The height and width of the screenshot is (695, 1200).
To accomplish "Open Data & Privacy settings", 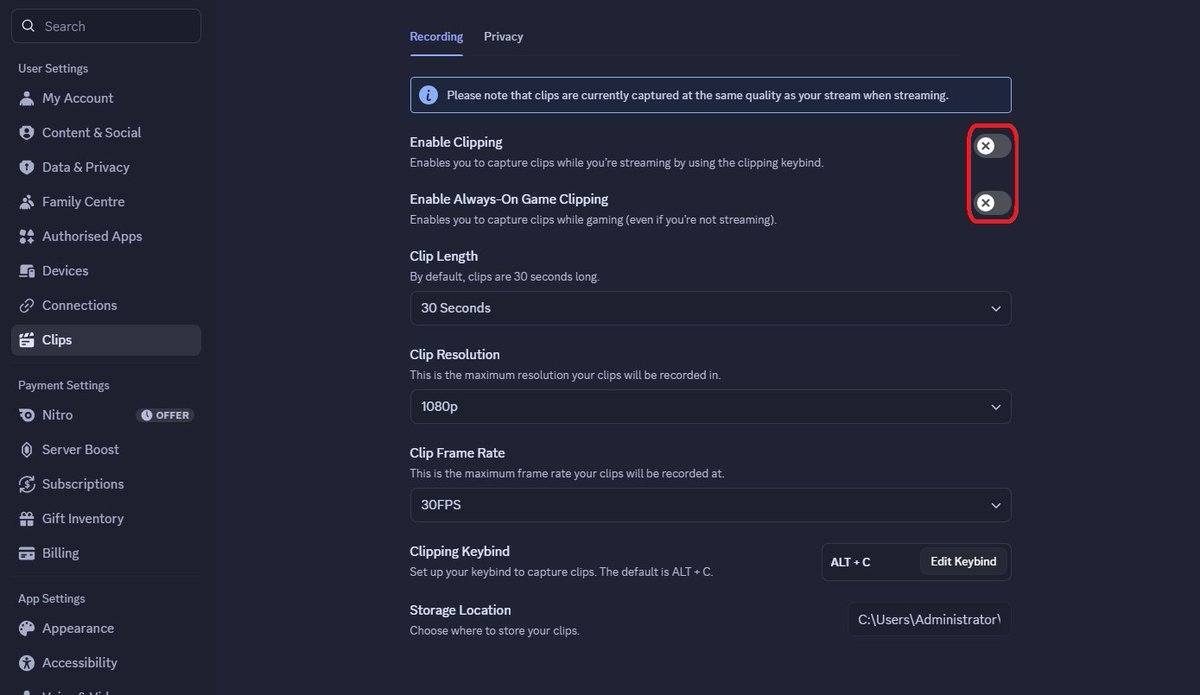I will click(106, 167).
